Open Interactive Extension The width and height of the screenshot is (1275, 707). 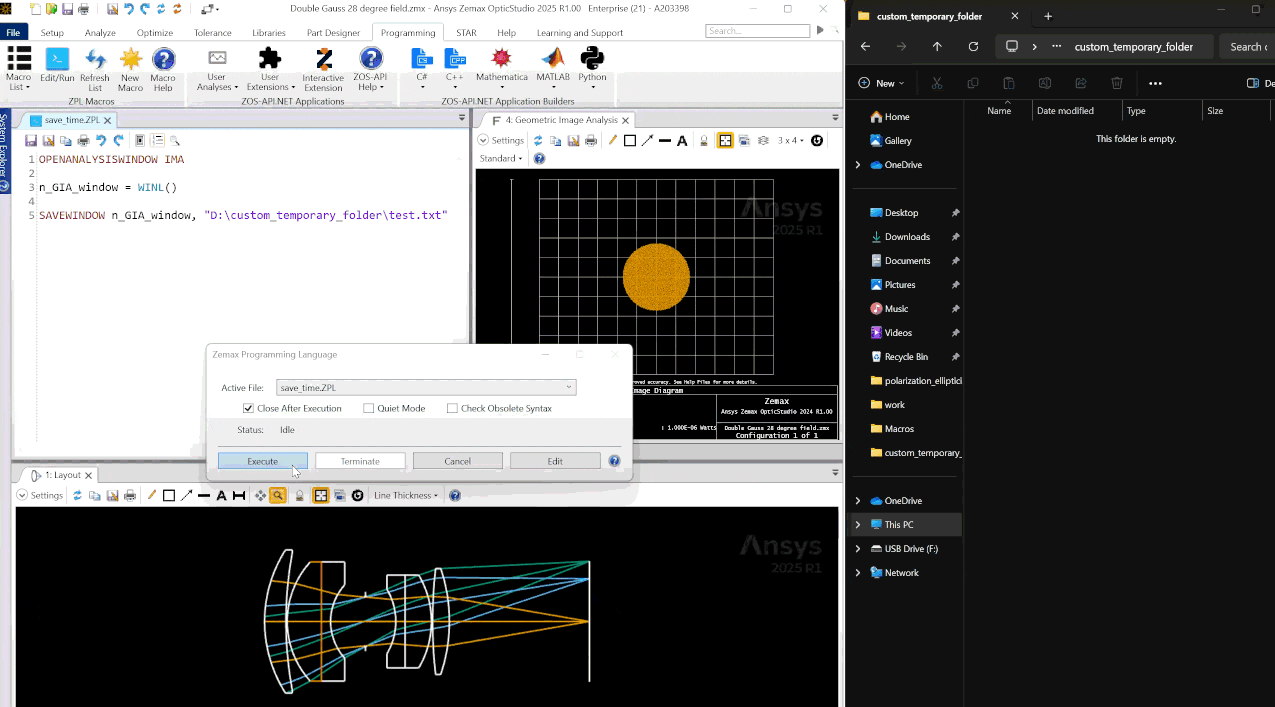coord(323,68)
